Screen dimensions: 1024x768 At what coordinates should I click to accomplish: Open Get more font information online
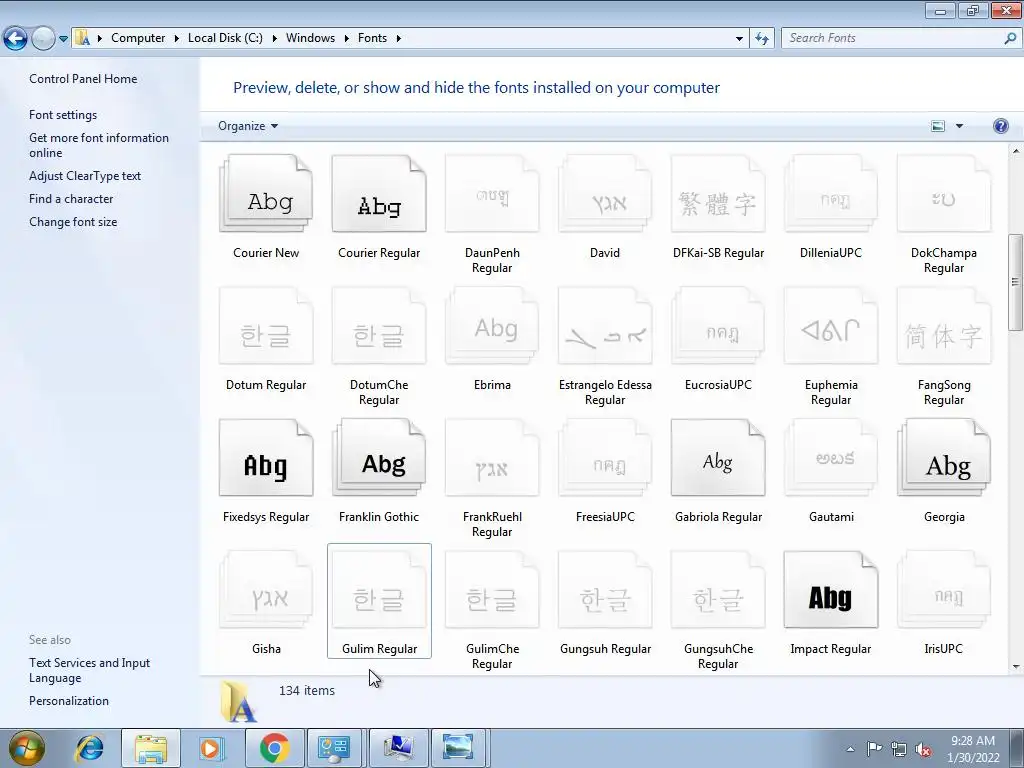click(x=99, y=145)
